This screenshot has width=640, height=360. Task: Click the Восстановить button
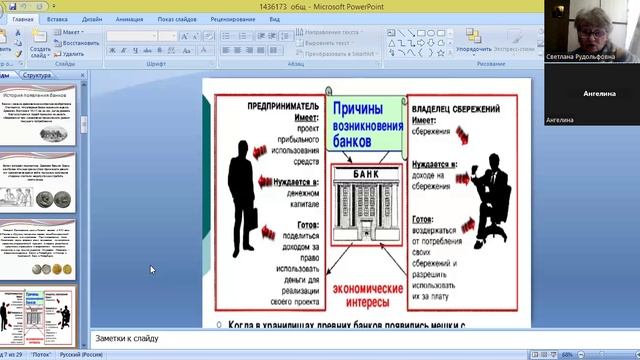point(77,43)
